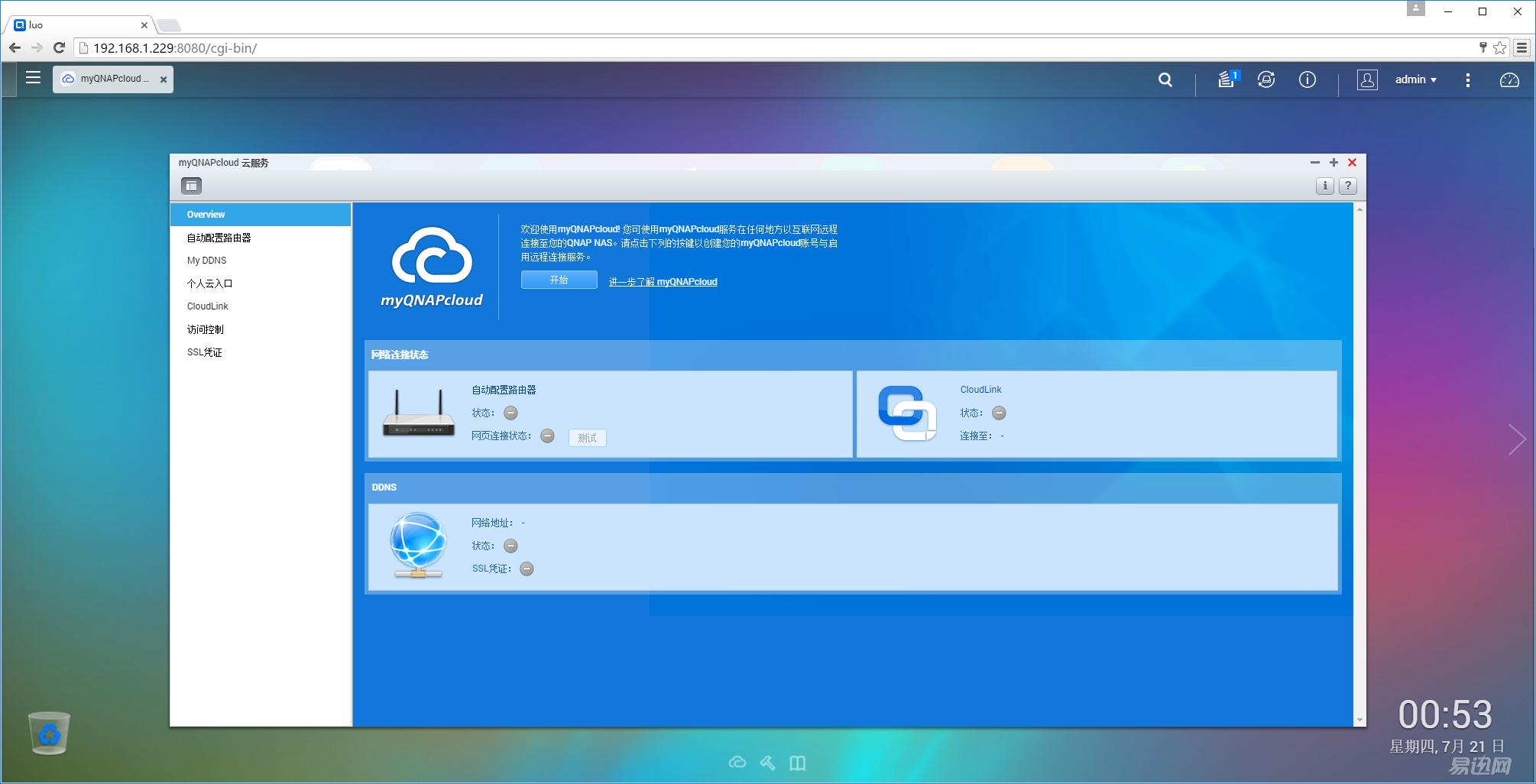
Task: Click the SSL凭证 status indicator
Action: [527, 569]
